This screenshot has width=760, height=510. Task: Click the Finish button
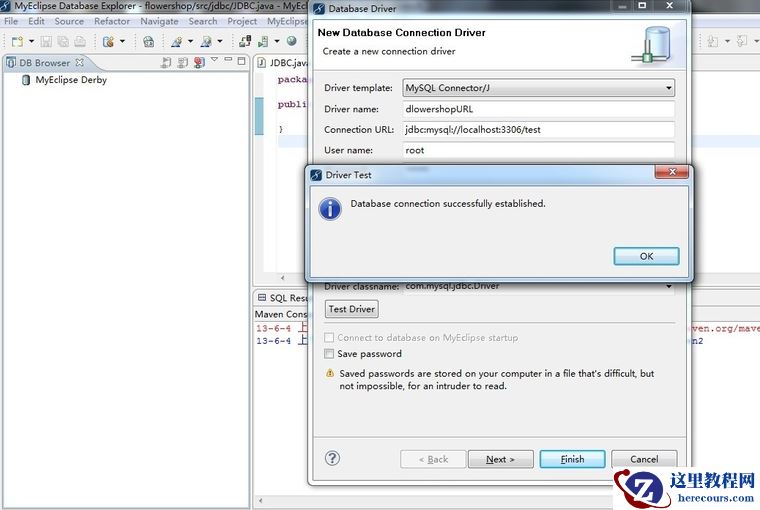tap(572, 459)
